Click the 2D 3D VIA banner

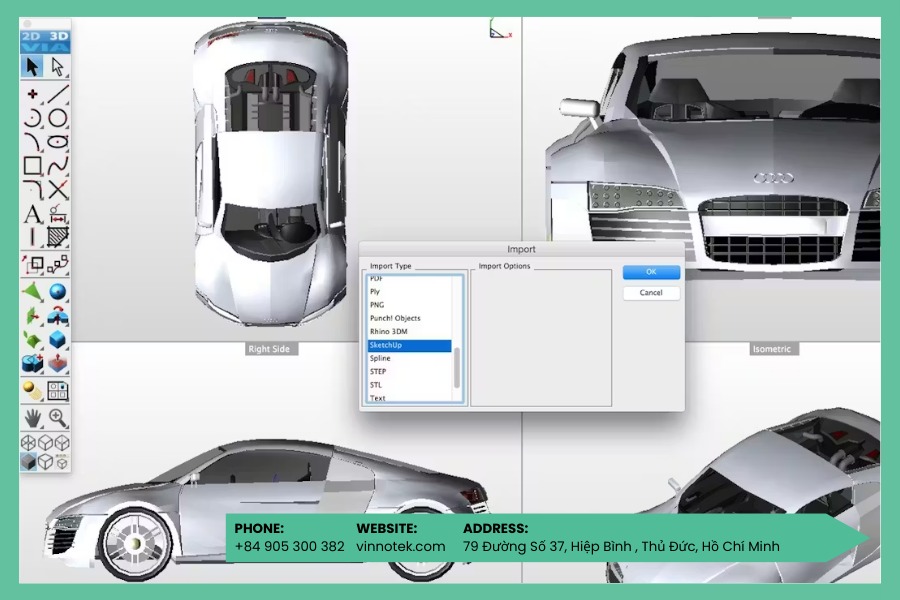pos(45,42)
